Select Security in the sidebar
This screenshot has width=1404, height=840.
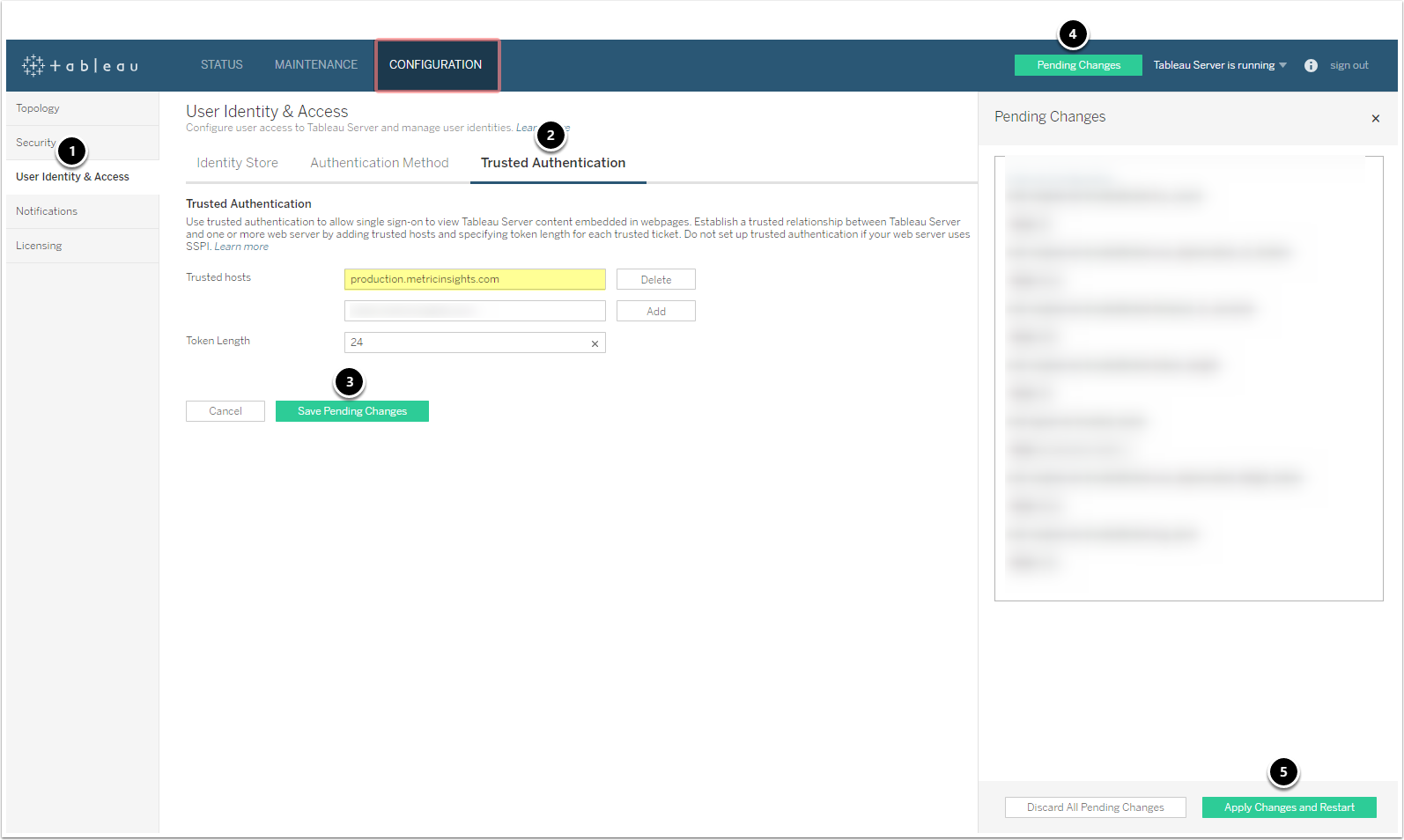click(x=83, y=143)
